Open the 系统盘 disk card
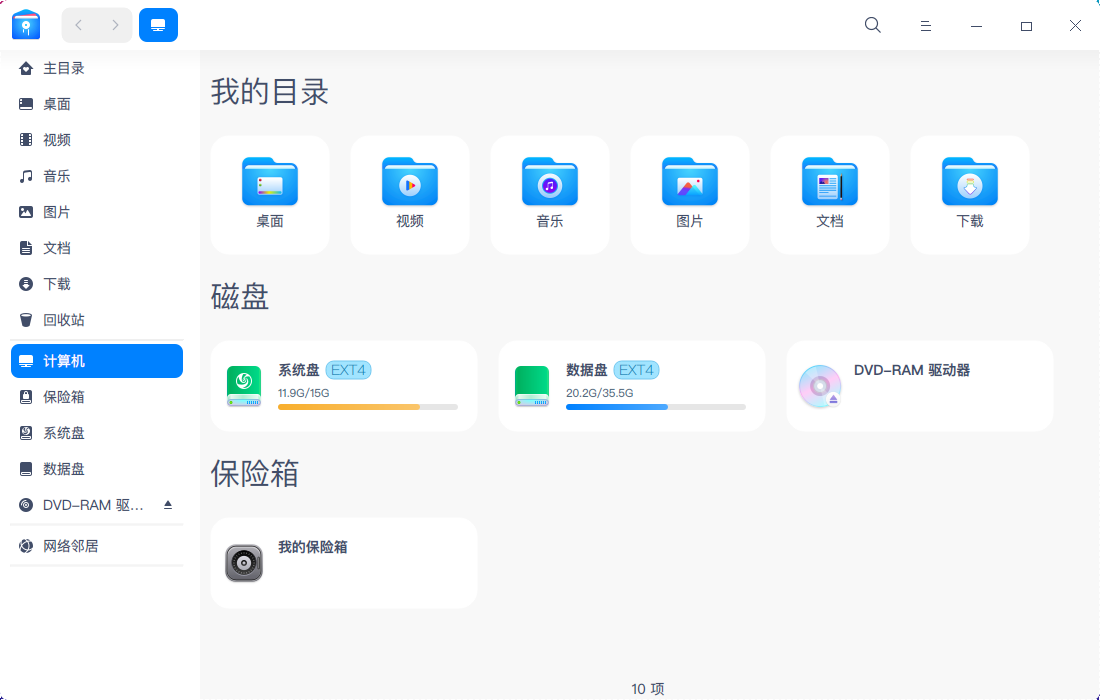This screenshot has width=1100, height=700. pos(344,386)
